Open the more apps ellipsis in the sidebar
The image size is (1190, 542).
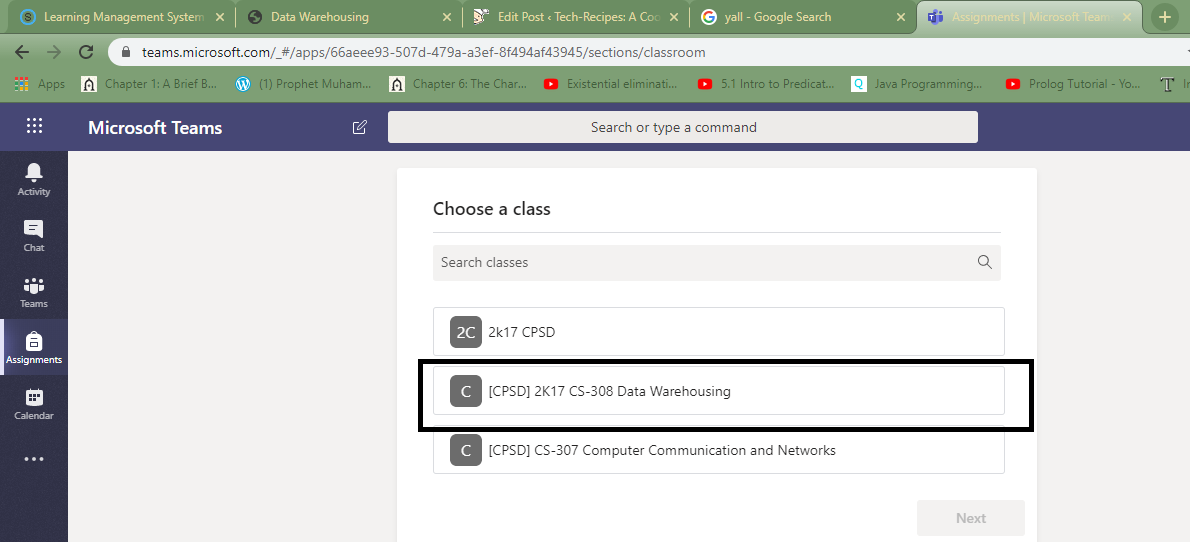click(x=33, y=459)
